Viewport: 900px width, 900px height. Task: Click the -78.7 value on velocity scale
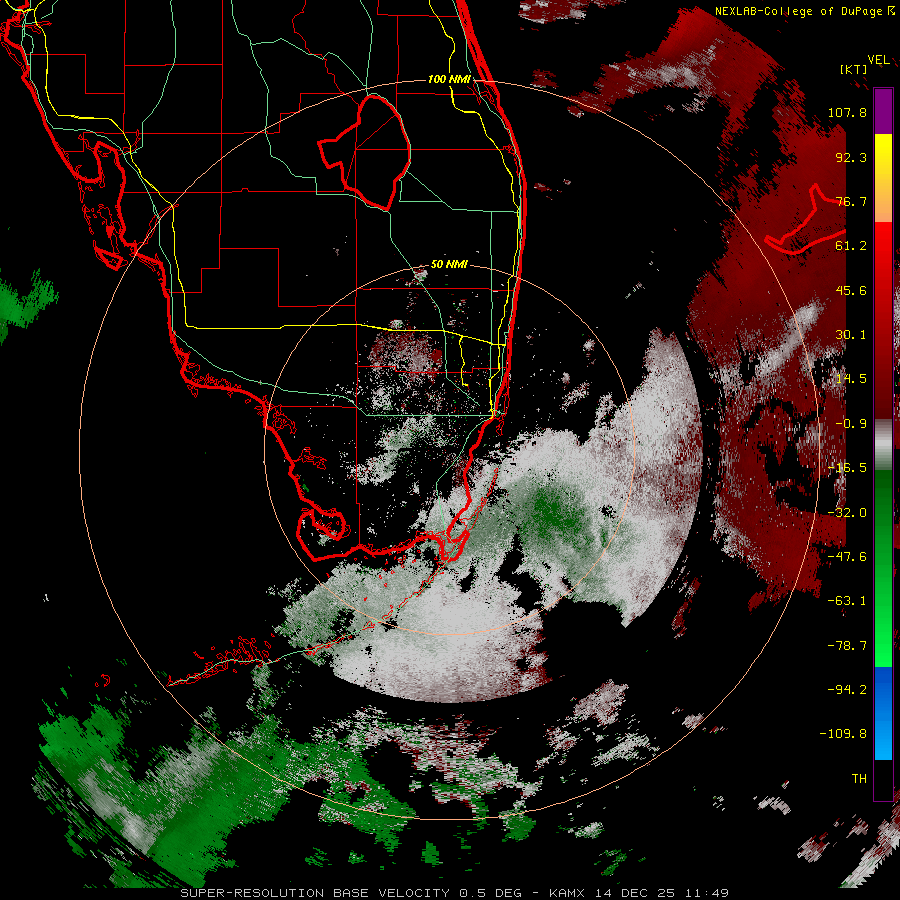pyautogui.click(x=847, y=646)
